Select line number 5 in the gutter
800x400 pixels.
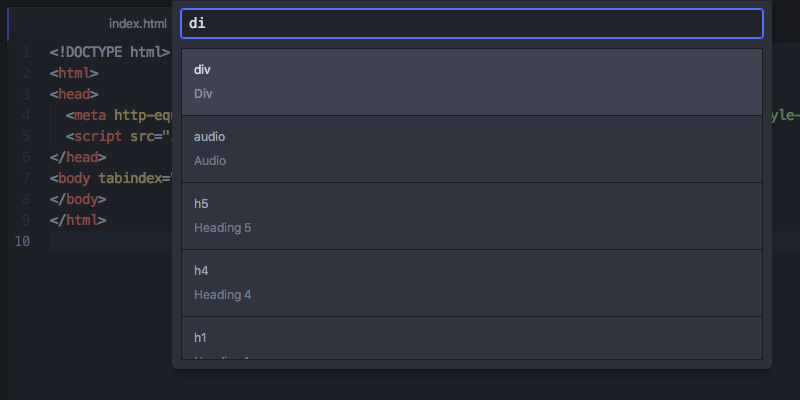(25, 136)
